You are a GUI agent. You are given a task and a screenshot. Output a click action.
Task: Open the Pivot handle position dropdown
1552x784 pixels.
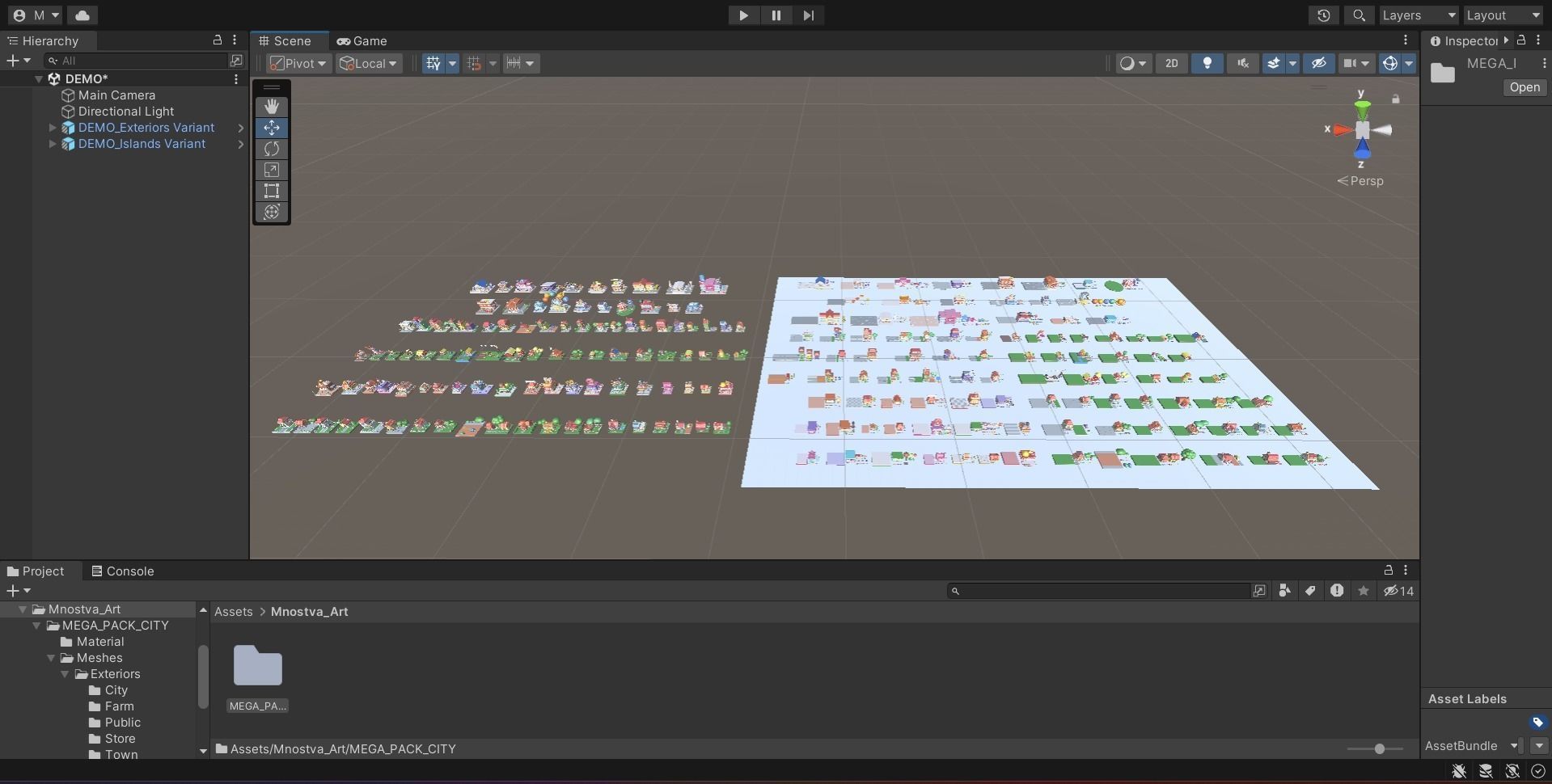click(x=298, y=63)
